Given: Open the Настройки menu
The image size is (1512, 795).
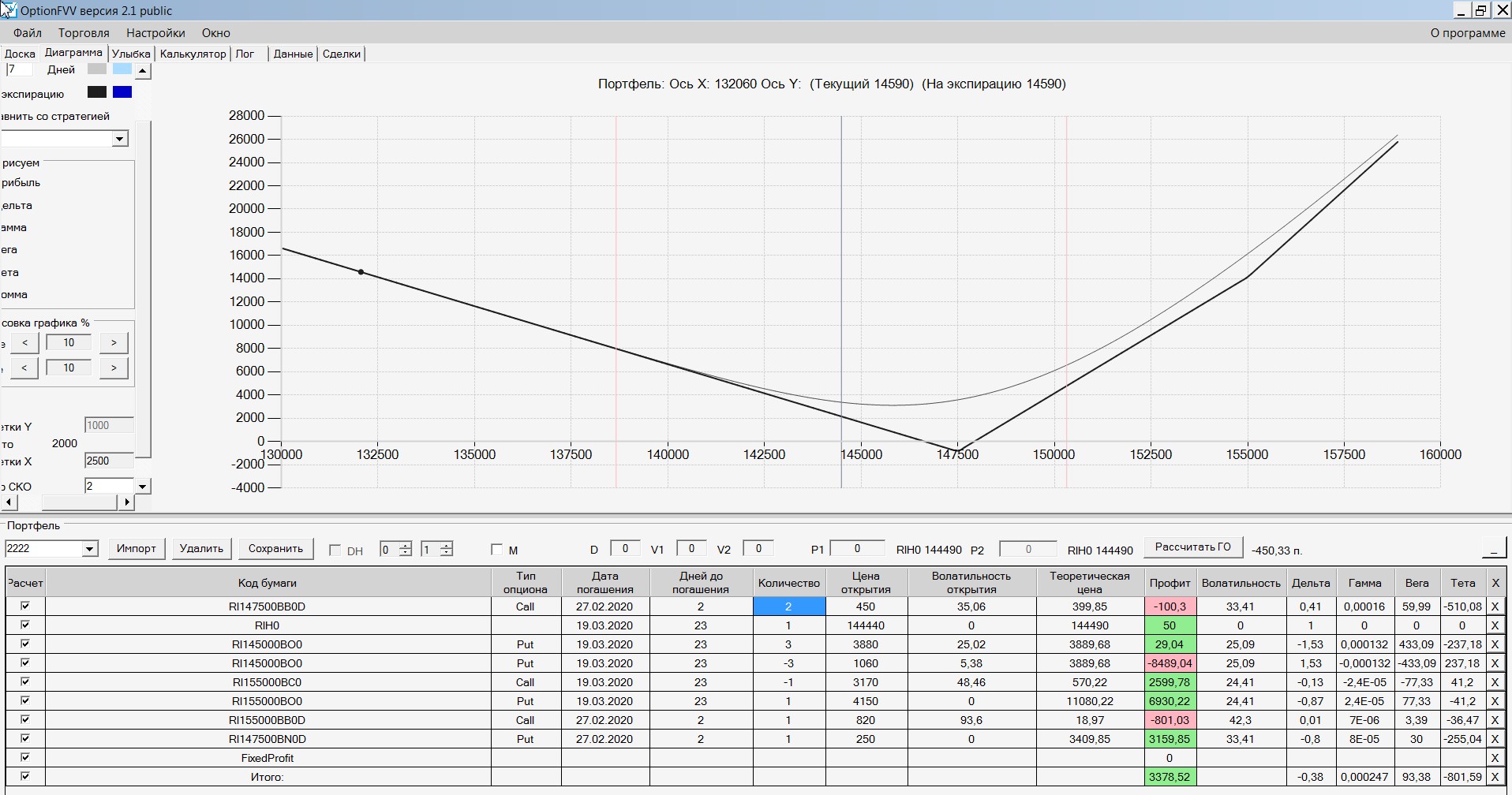Looking at the screenshot, I should [x=155, y=33].
